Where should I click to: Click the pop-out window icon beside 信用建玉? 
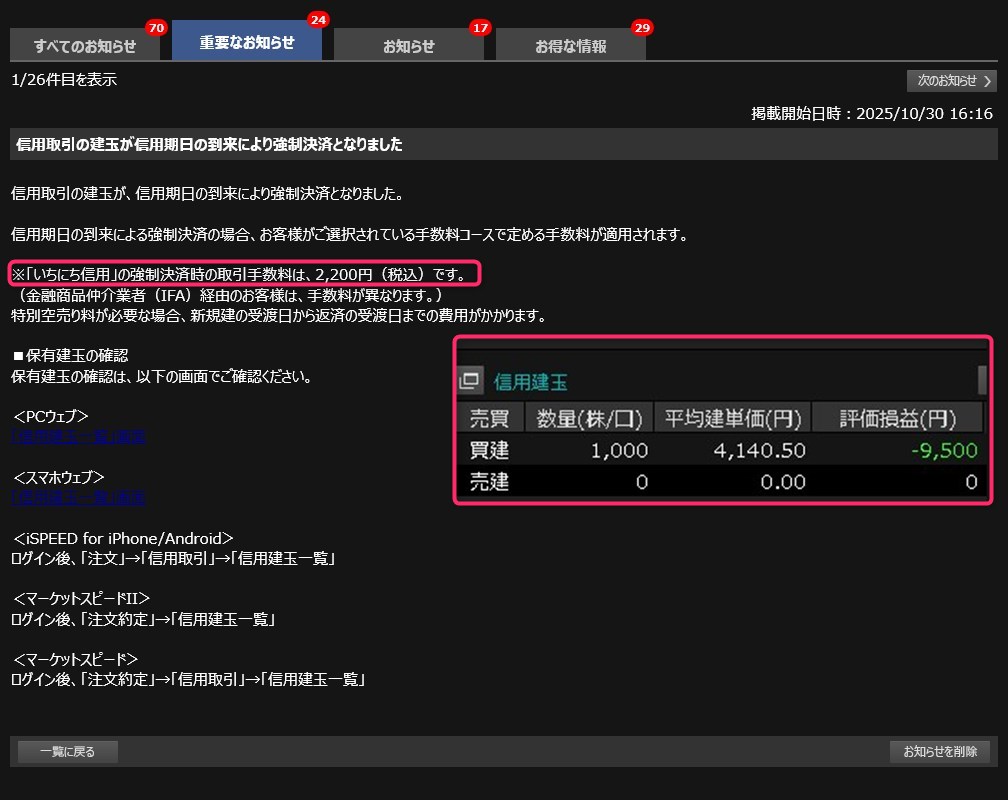(x=470, y=381)
